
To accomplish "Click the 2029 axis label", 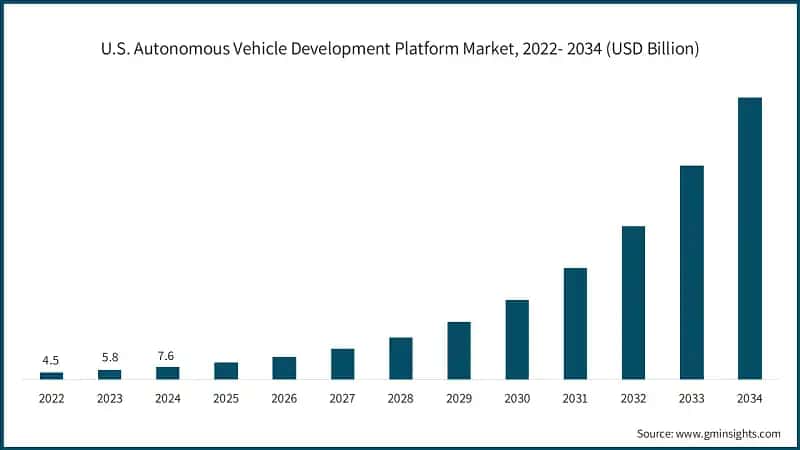I will [x=459, y=398].
